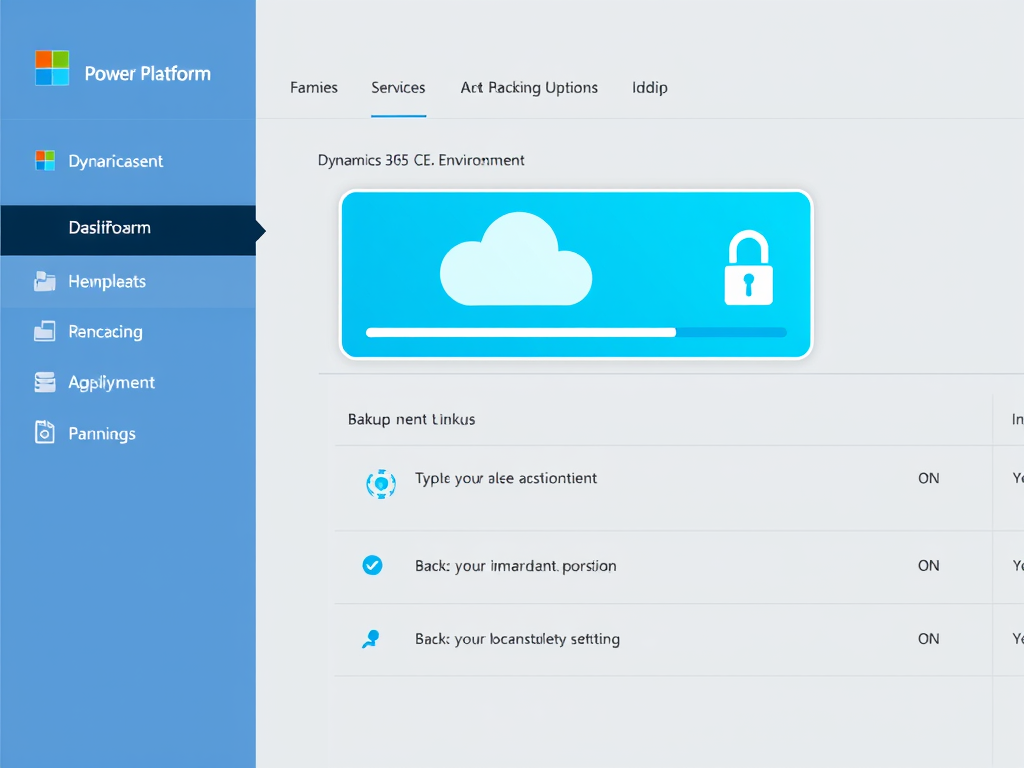The image size is (1024, 768).
Task: Click the Rencacing sidebar icon
Action: click(45, 331)
